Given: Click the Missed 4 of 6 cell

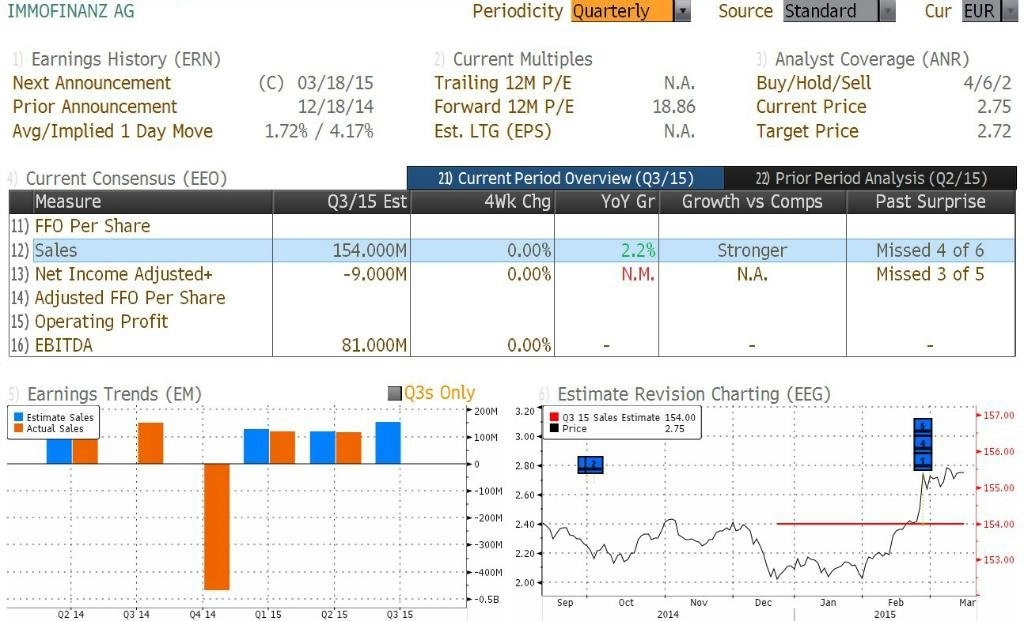Looking at the screenshot, I should tap(930, 250).
